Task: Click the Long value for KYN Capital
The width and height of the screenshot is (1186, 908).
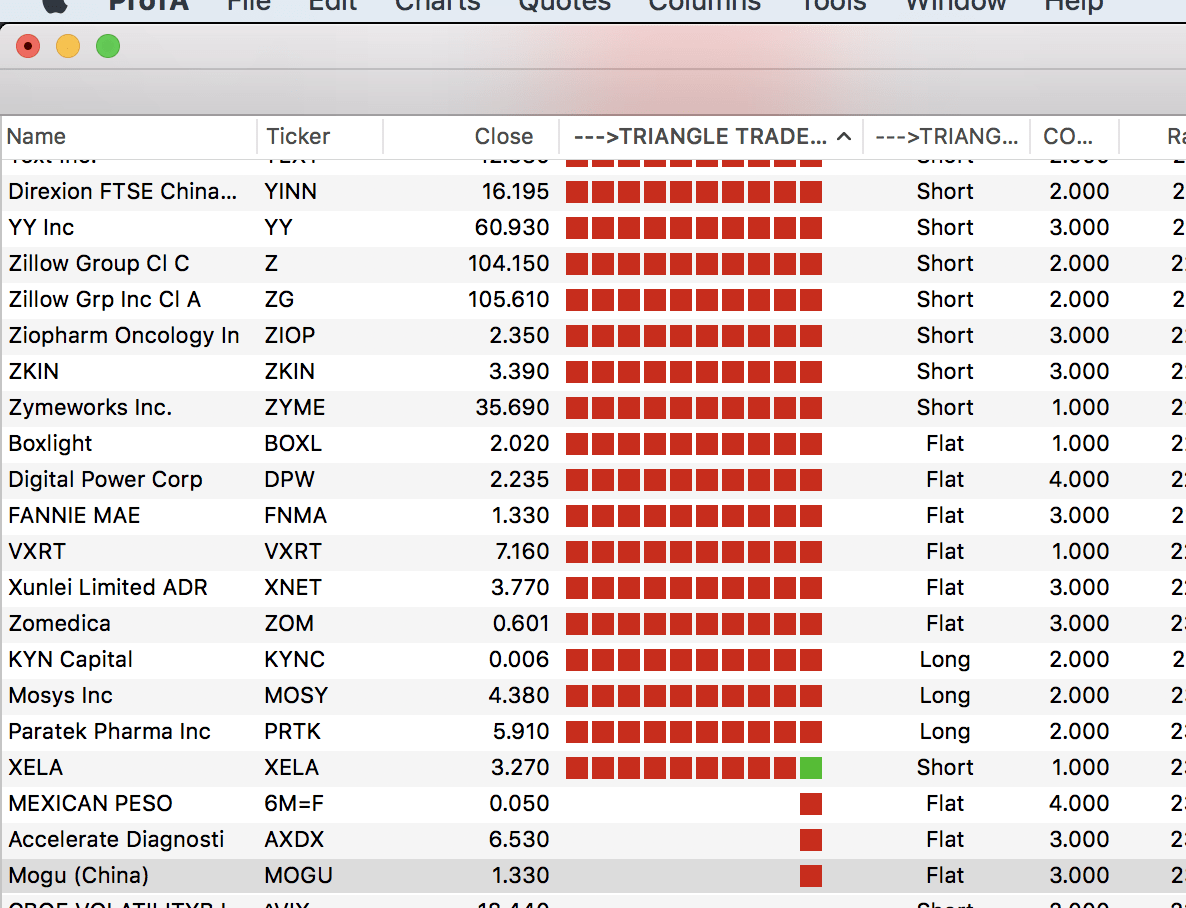Action: click(945, 660)
